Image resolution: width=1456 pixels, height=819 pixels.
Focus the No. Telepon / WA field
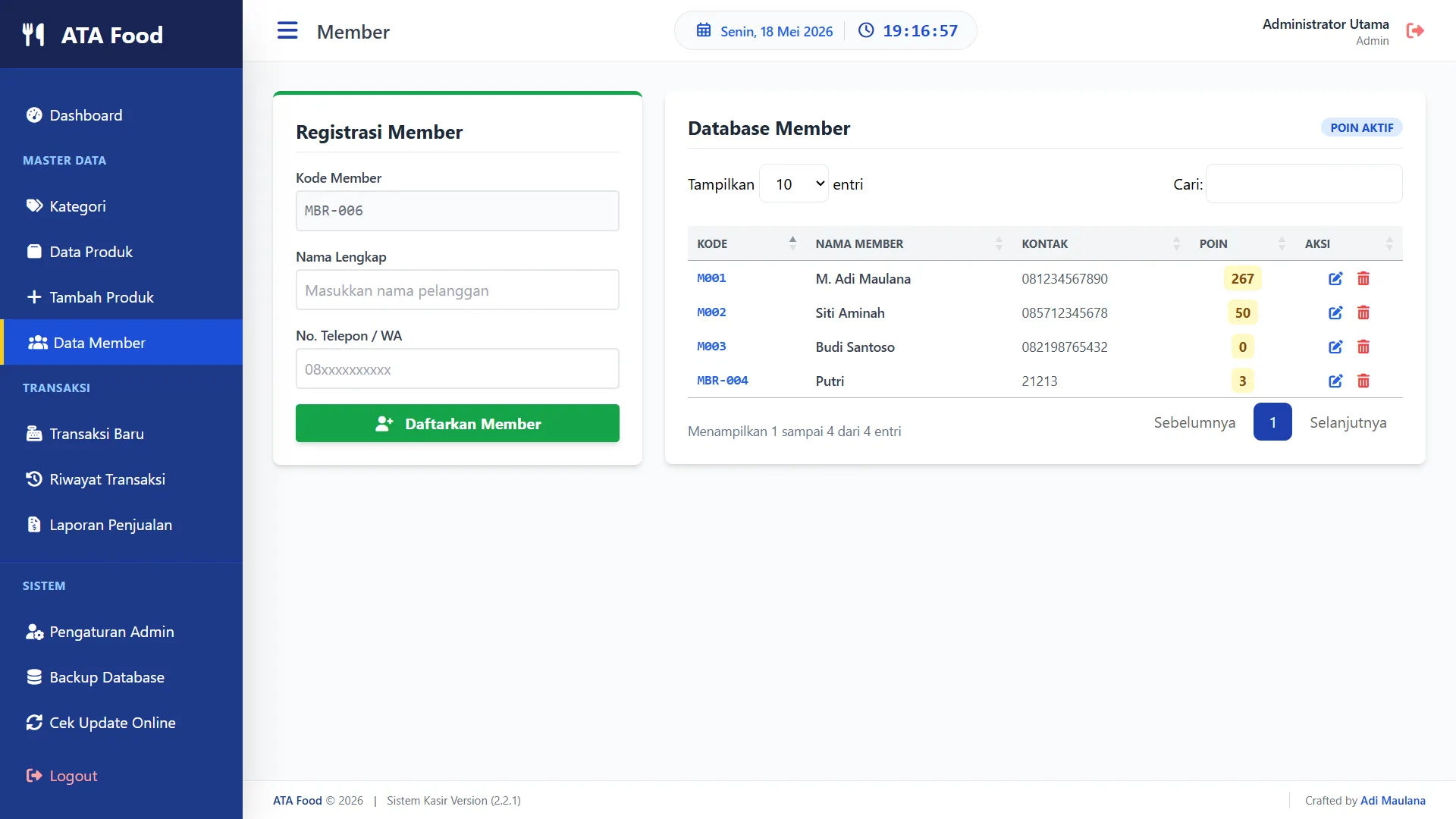[x=457, y=369]
